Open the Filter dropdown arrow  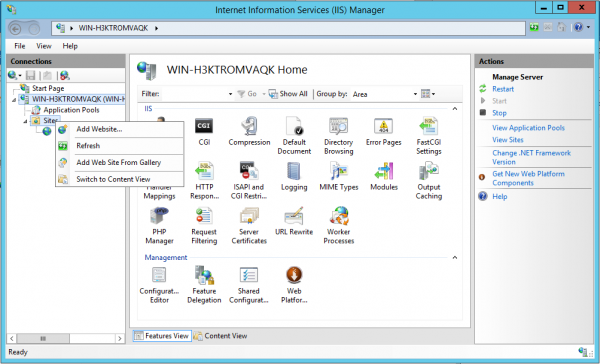point(230,94)
